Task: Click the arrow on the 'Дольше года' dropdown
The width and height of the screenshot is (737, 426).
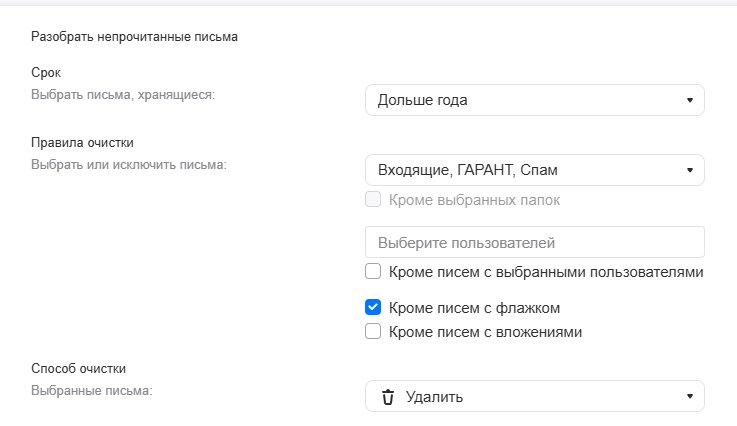Action: click(x=689, y=100)
